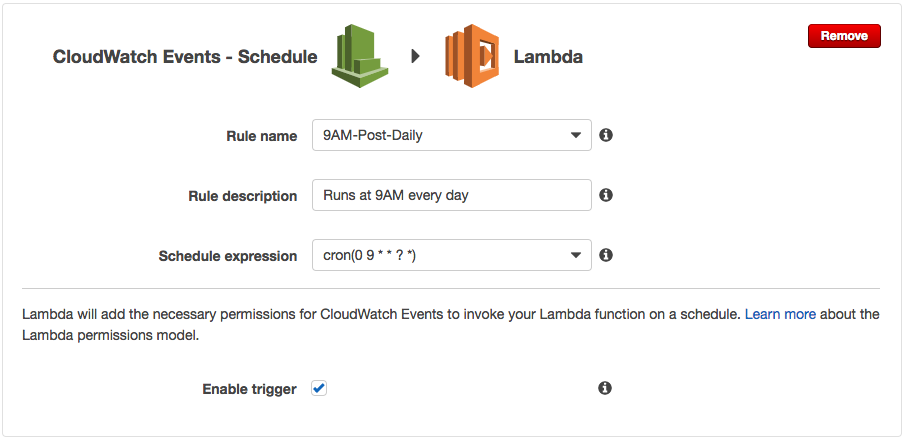Click the Schedule expression dropdown arrow
This screenshot has width=907, height=441.
pos(575,255)
